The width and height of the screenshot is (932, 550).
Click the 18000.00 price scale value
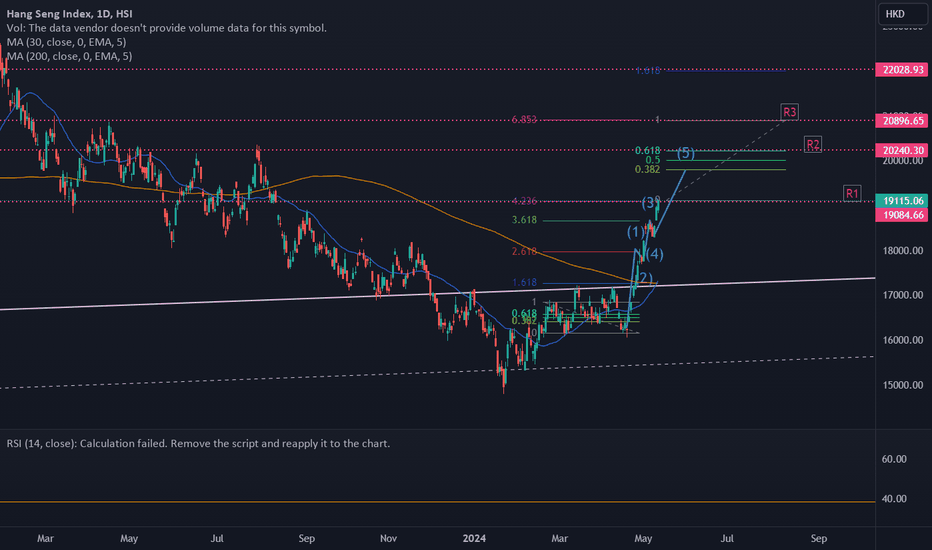coord(903,250)
